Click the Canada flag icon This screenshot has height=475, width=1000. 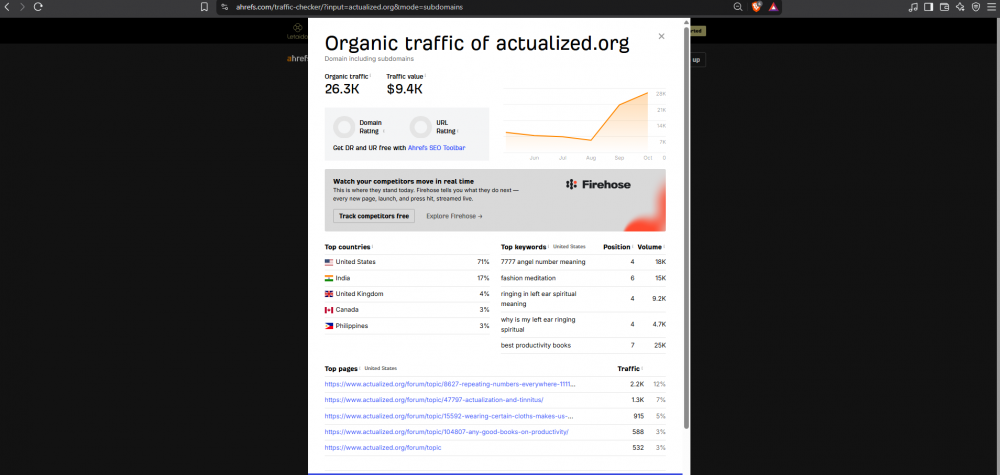click(x=329, y=310)
